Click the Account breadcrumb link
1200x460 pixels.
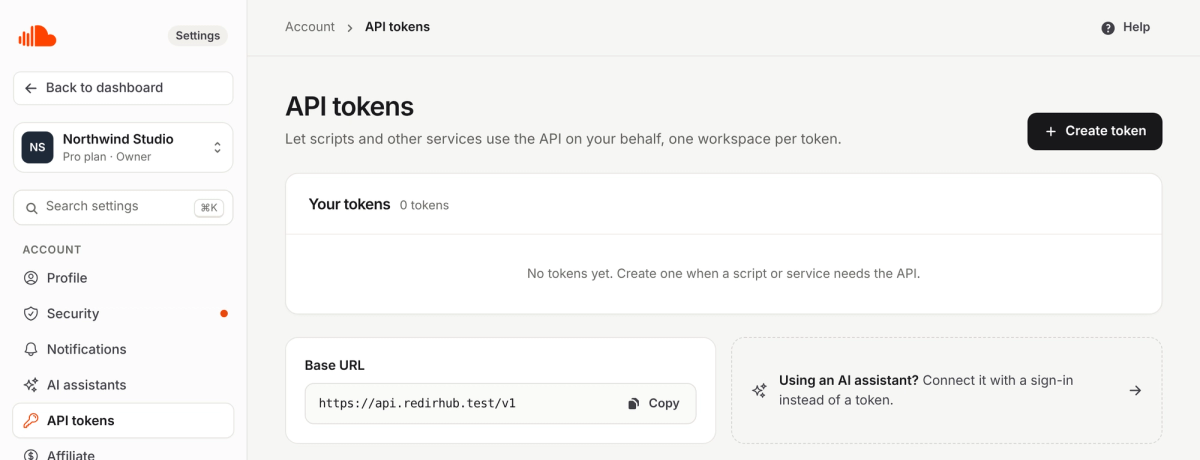[x=310, y=27]
